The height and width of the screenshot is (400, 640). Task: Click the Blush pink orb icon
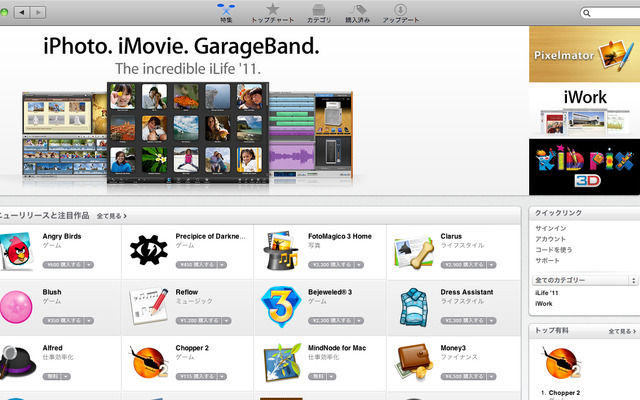click(x=16, y=307)
